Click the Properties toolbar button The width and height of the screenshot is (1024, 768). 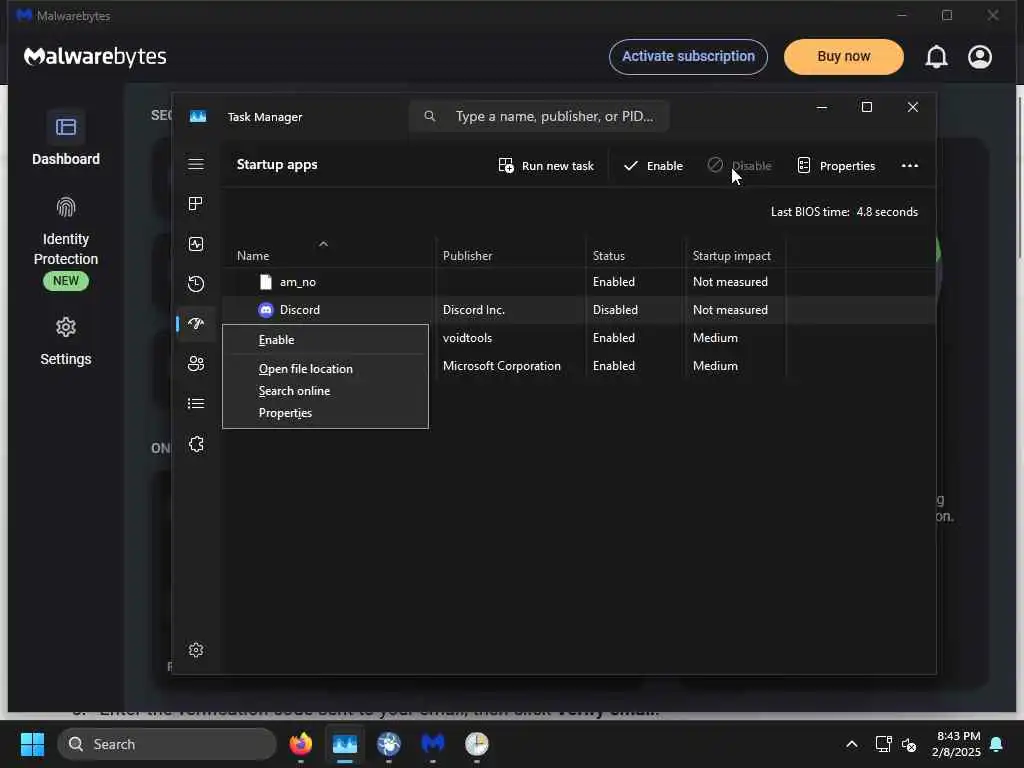click(x=836, y=165)
